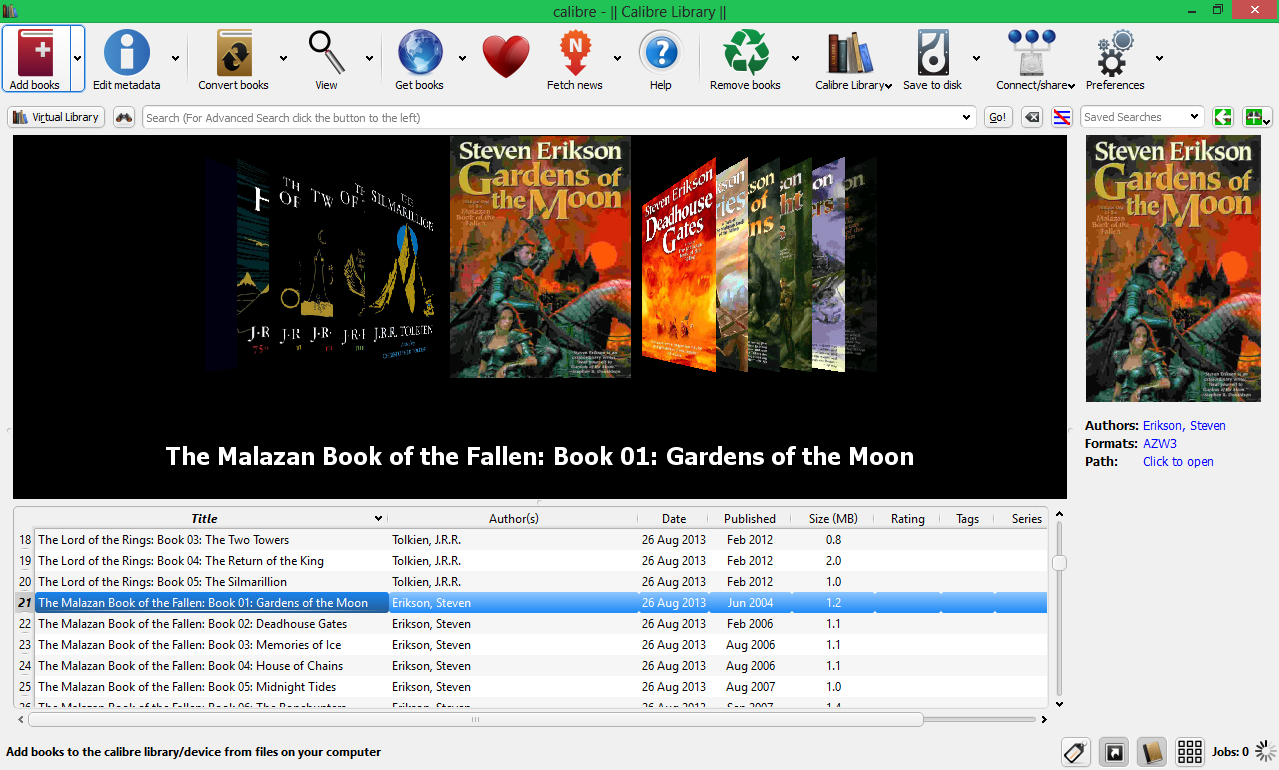Click green arrow copy saved search icon

1222,117
